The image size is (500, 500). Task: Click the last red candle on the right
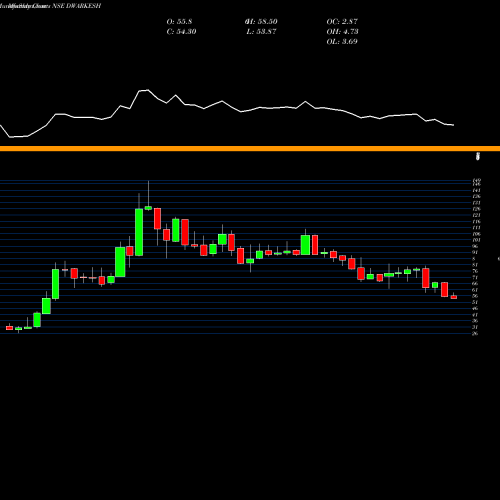click(454, 297)
